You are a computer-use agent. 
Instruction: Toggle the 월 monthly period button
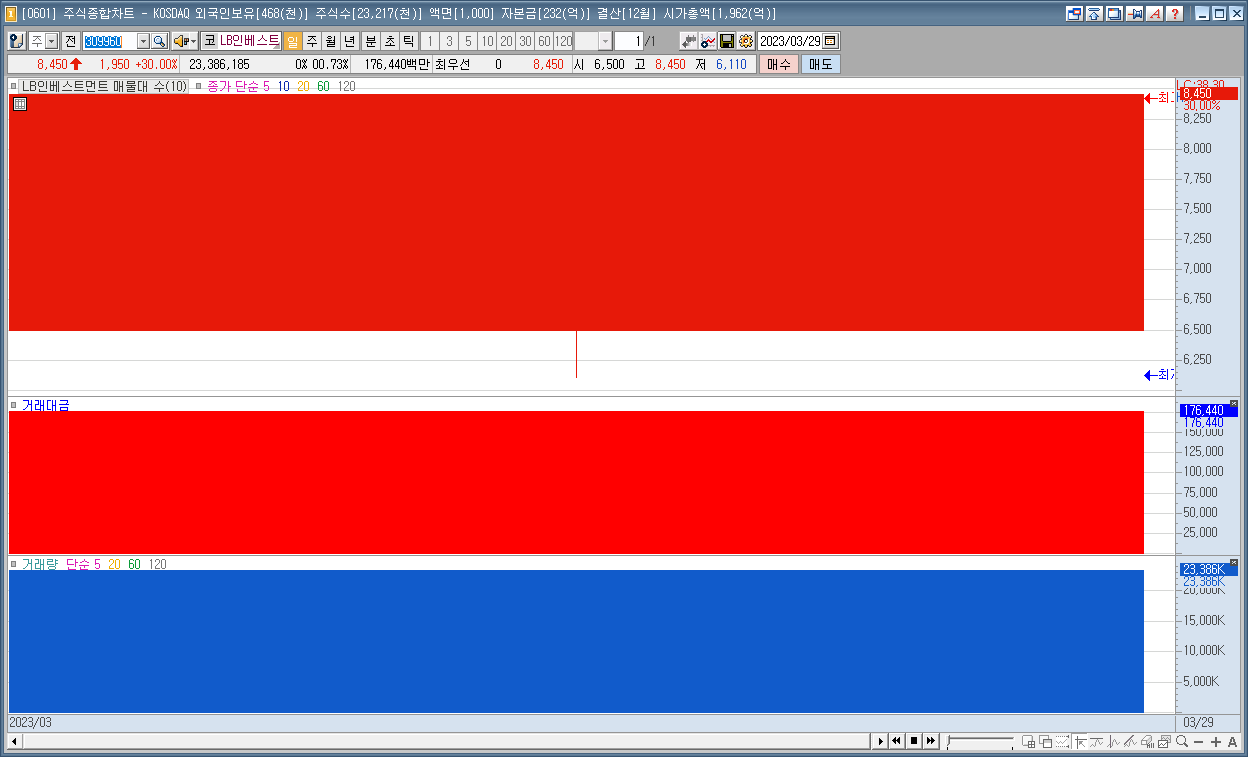[330, 41]
